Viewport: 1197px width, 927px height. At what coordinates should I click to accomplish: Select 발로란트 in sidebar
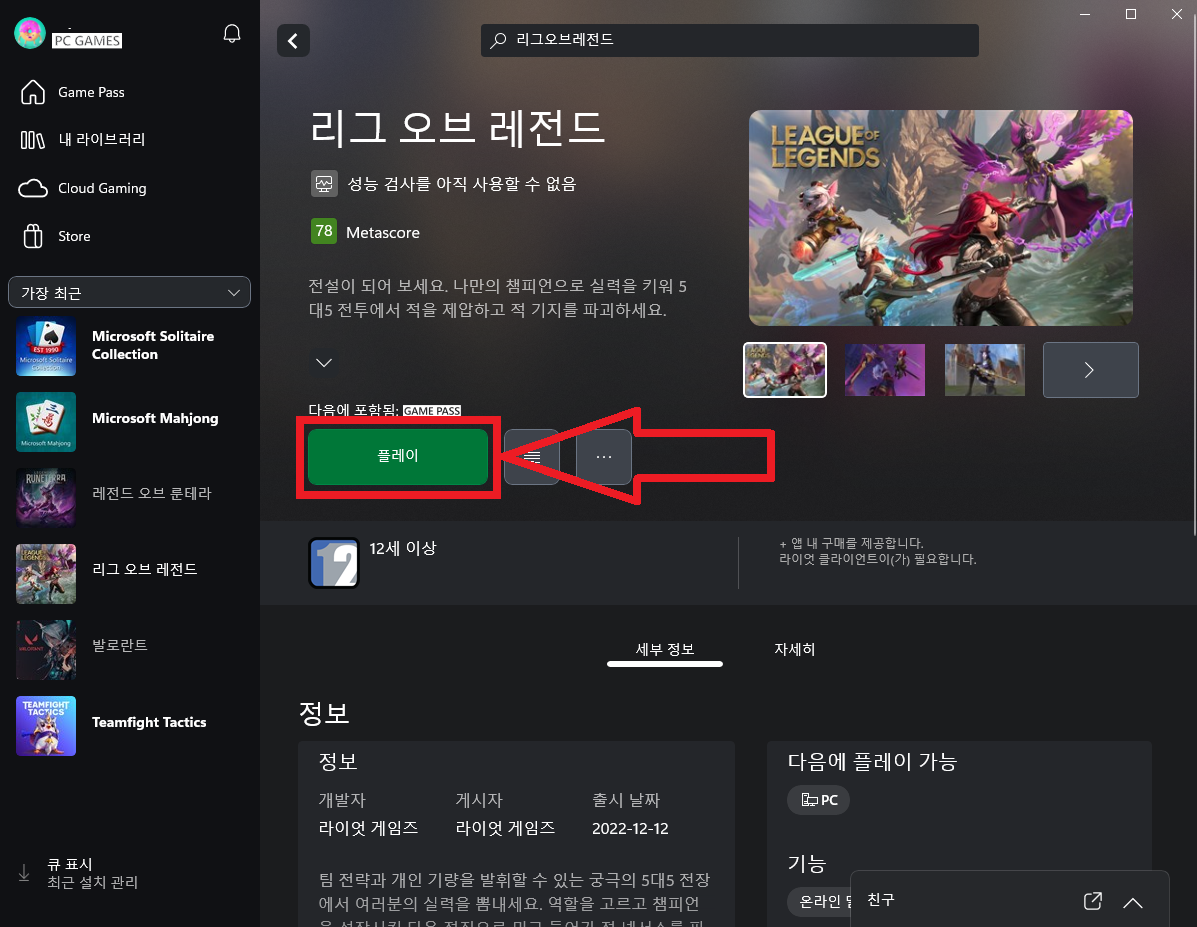point(130,649)
